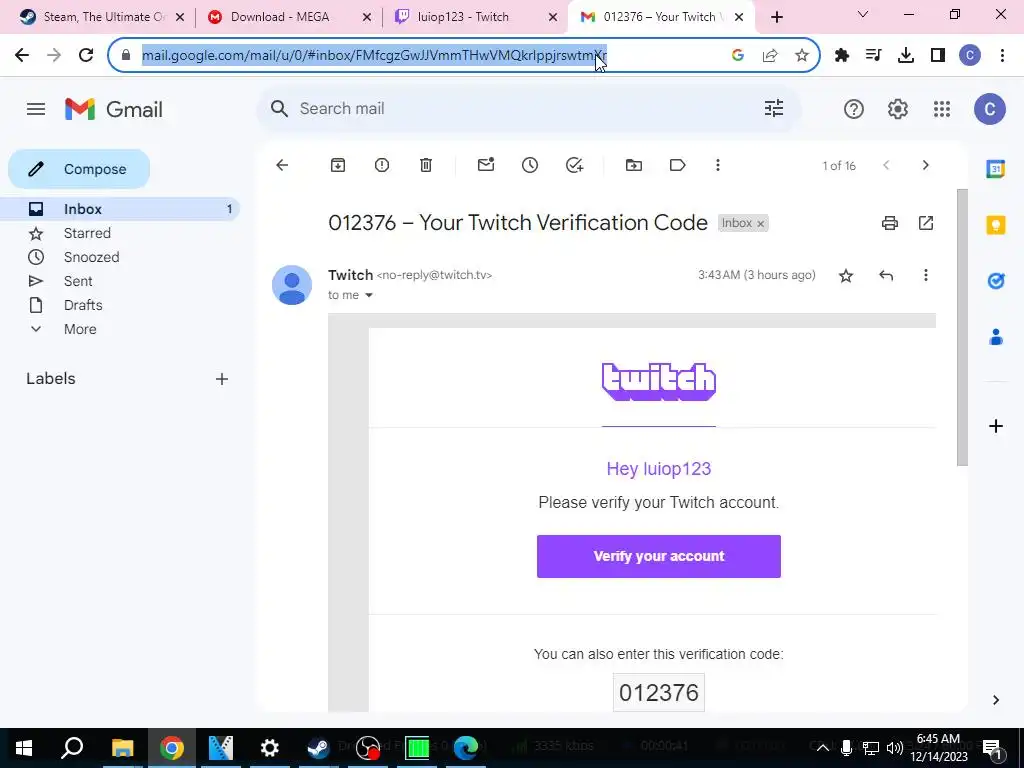
Task: Share this page icon in address bar
Action: pos(770,56)
